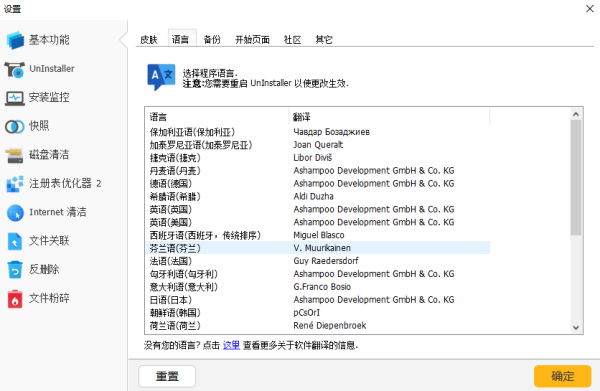Choose 意大利语(意大利) language row
This screenshot has width=600, height=391.
(x=318, y=287)
